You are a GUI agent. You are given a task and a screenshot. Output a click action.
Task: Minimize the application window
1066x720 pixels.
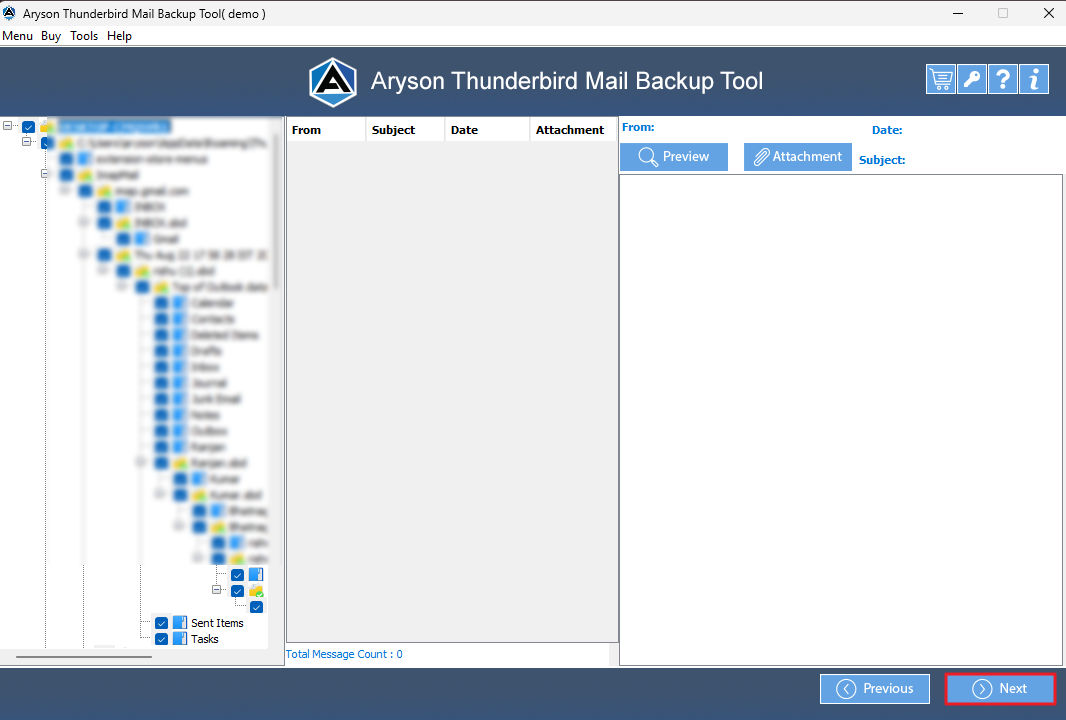(x=958, y=14)
